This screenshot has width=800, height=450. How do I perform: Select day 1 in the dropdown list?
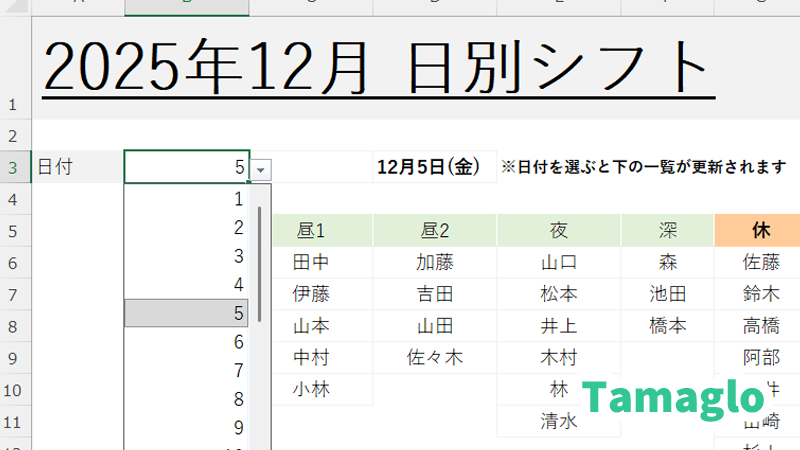tap(238, 199)
